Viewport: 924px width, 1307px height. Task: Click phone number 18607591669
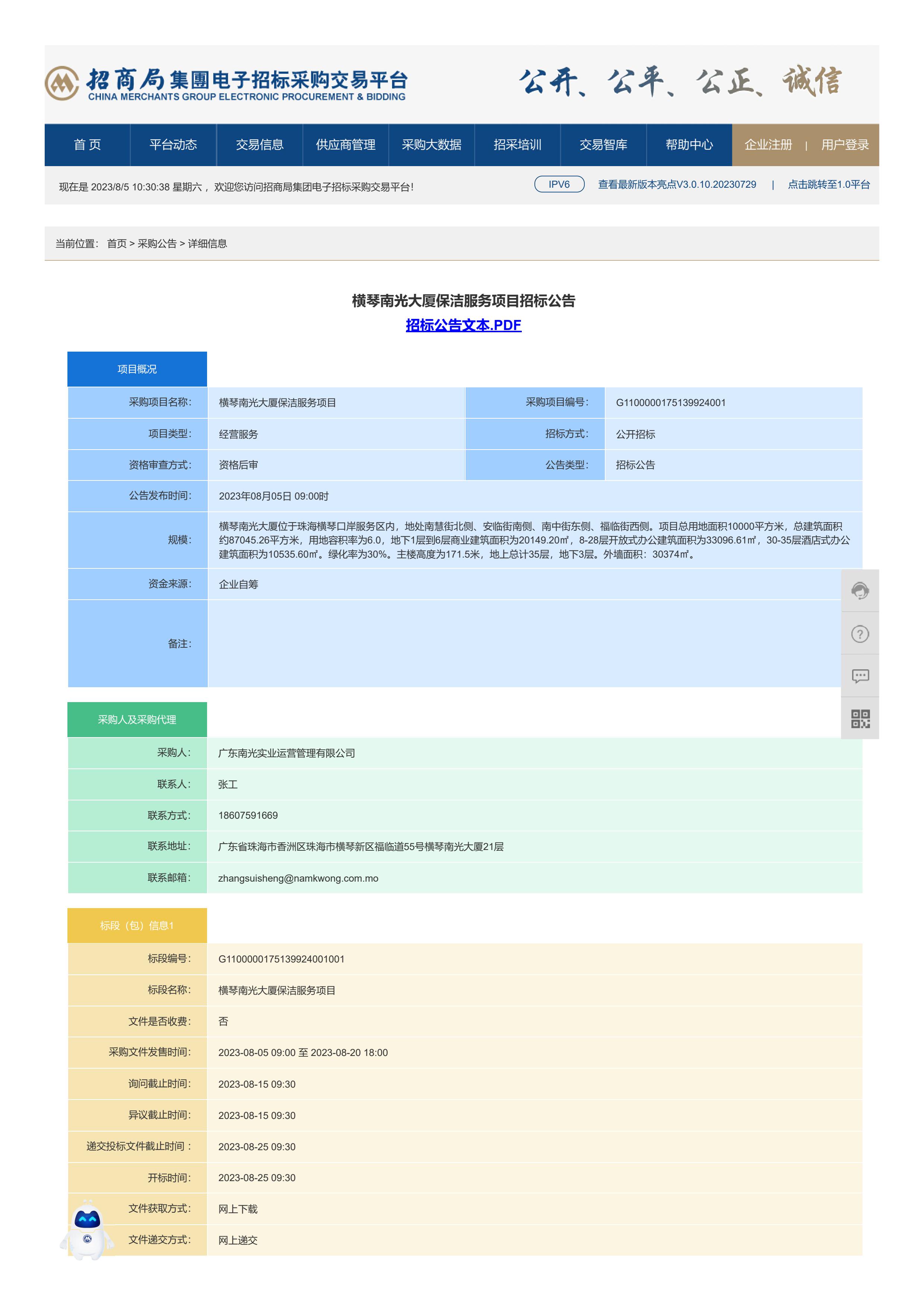(248, 815)
